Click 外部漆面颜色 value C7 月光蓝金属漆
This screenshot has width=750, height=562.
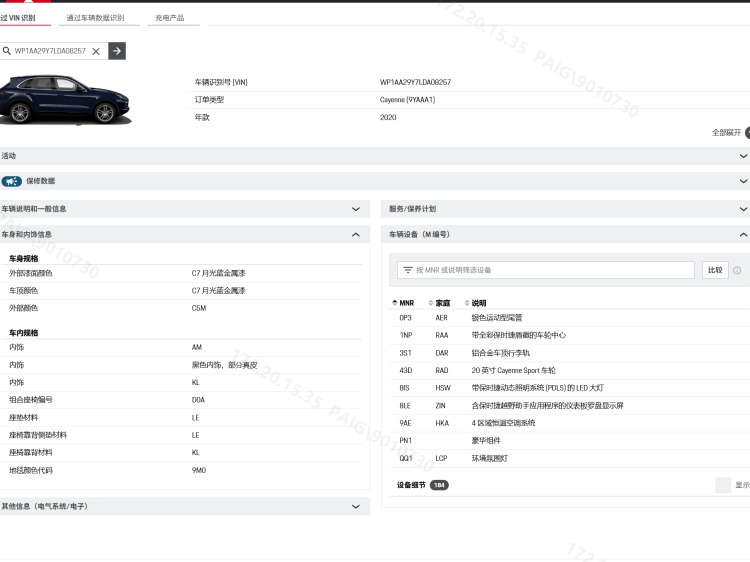coord(218,273)
